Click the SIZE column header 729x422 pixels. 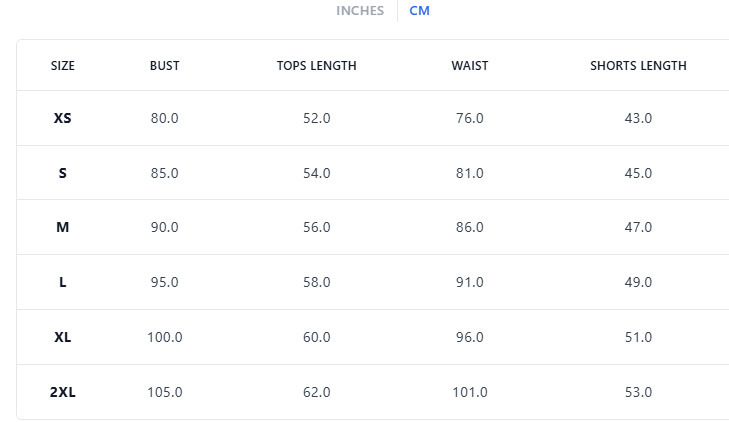tap(63, 66)
